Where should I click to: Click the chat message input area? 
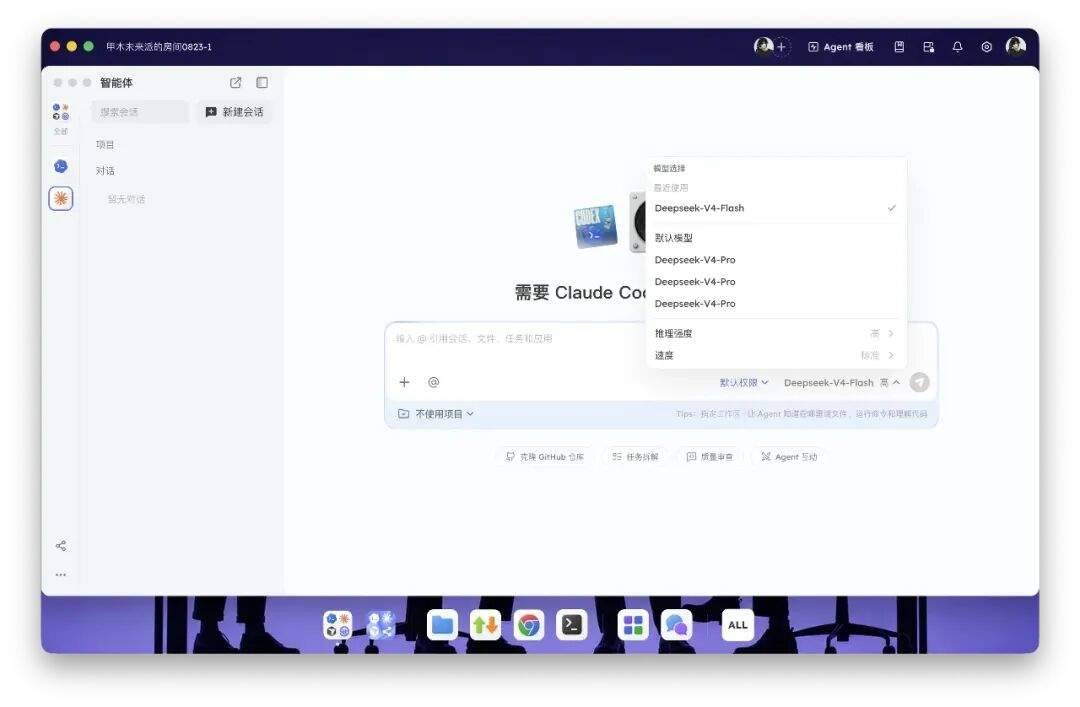pos(517,347)
